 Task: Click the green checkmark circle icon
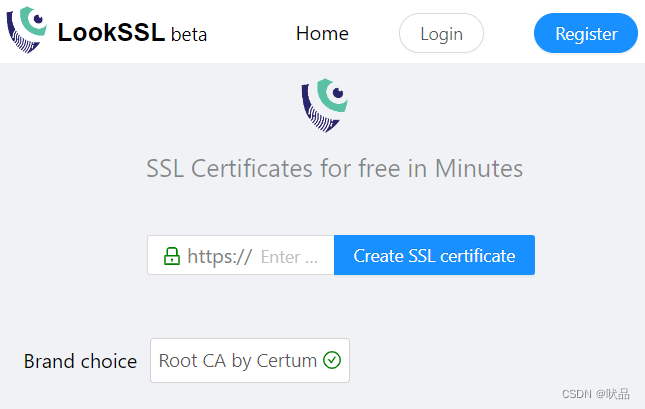click(332, 360)
